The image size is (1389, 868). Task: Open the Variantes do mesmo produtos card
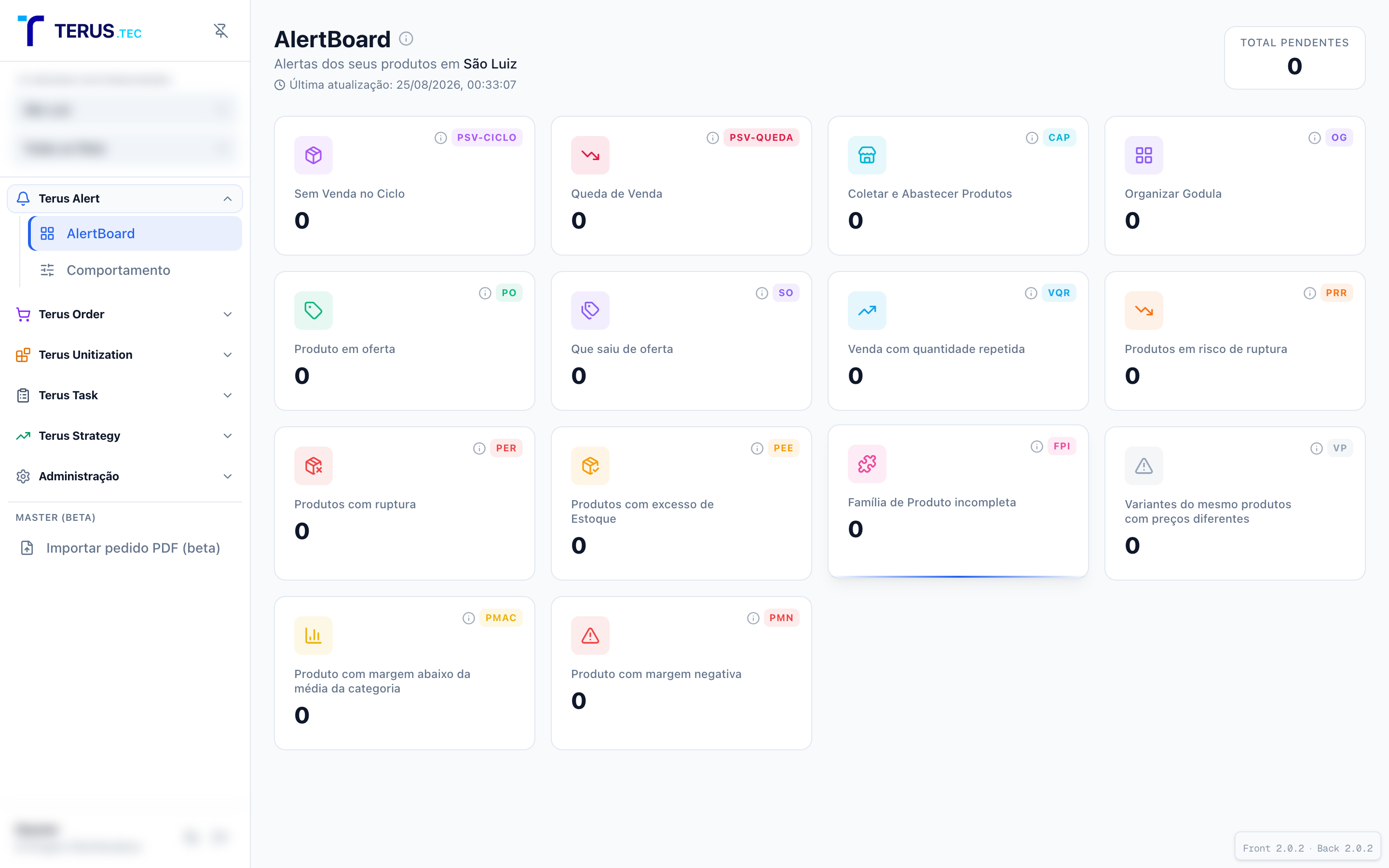[1235, 503]
